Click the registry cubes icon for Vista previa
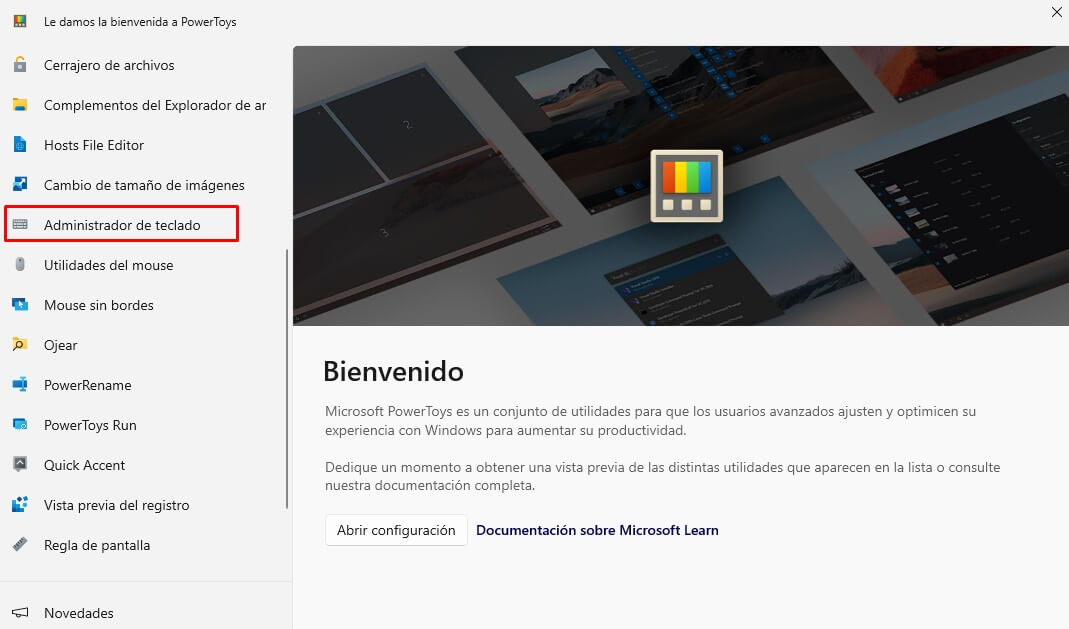The height and width of the screenshot is (629, 1069). 20,504
